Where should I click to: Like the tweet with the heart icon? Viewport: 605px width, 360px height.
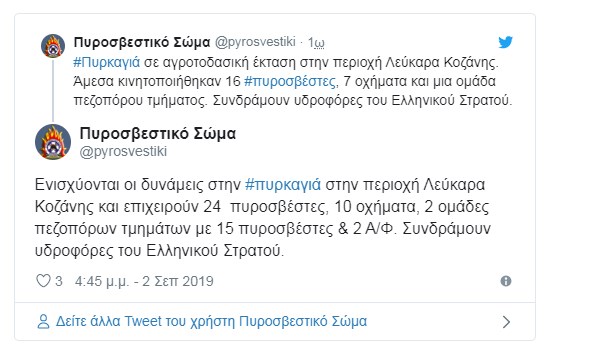click(43, 281)
